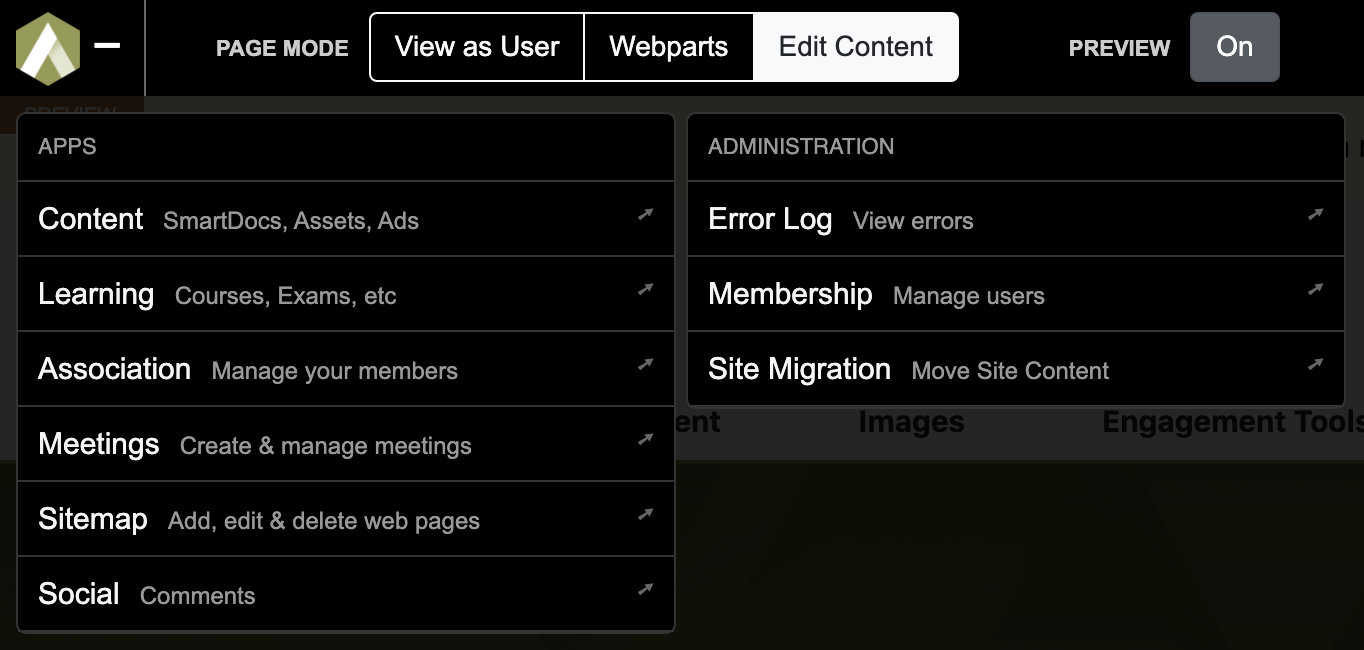The width and height of the screenshot is (1364, 650).
Task: Click the 'Courses, Exams, etc' description
Action: click(x=285, y=296)
